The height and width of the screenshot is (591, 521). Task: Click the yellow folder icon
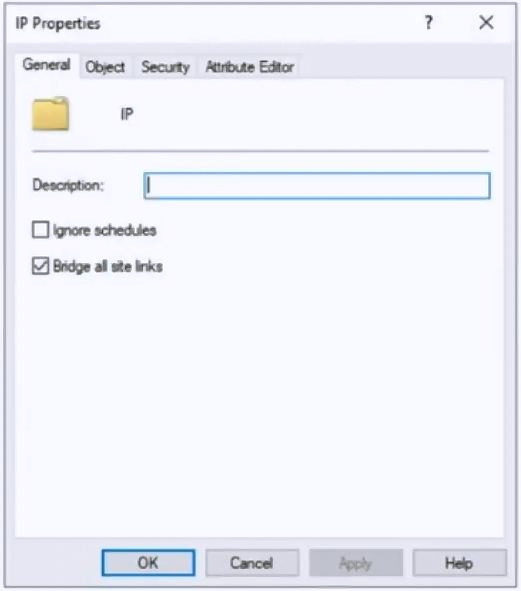tap(51, 114)
